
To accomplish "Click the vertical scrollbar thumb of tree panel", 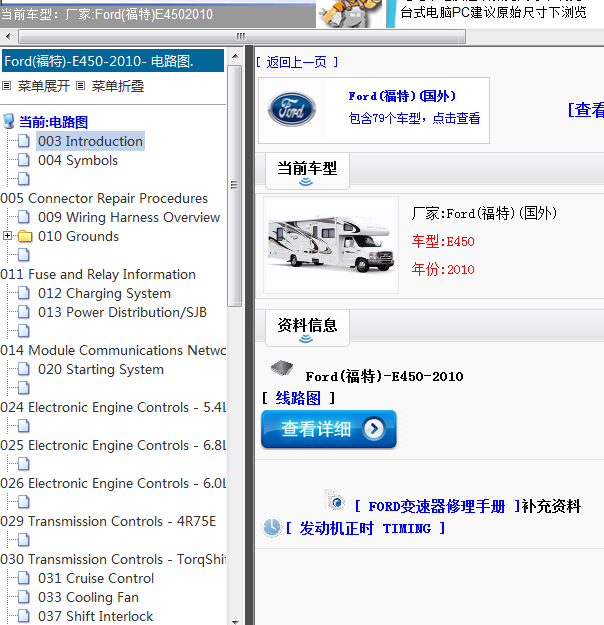I will (235, 186).
